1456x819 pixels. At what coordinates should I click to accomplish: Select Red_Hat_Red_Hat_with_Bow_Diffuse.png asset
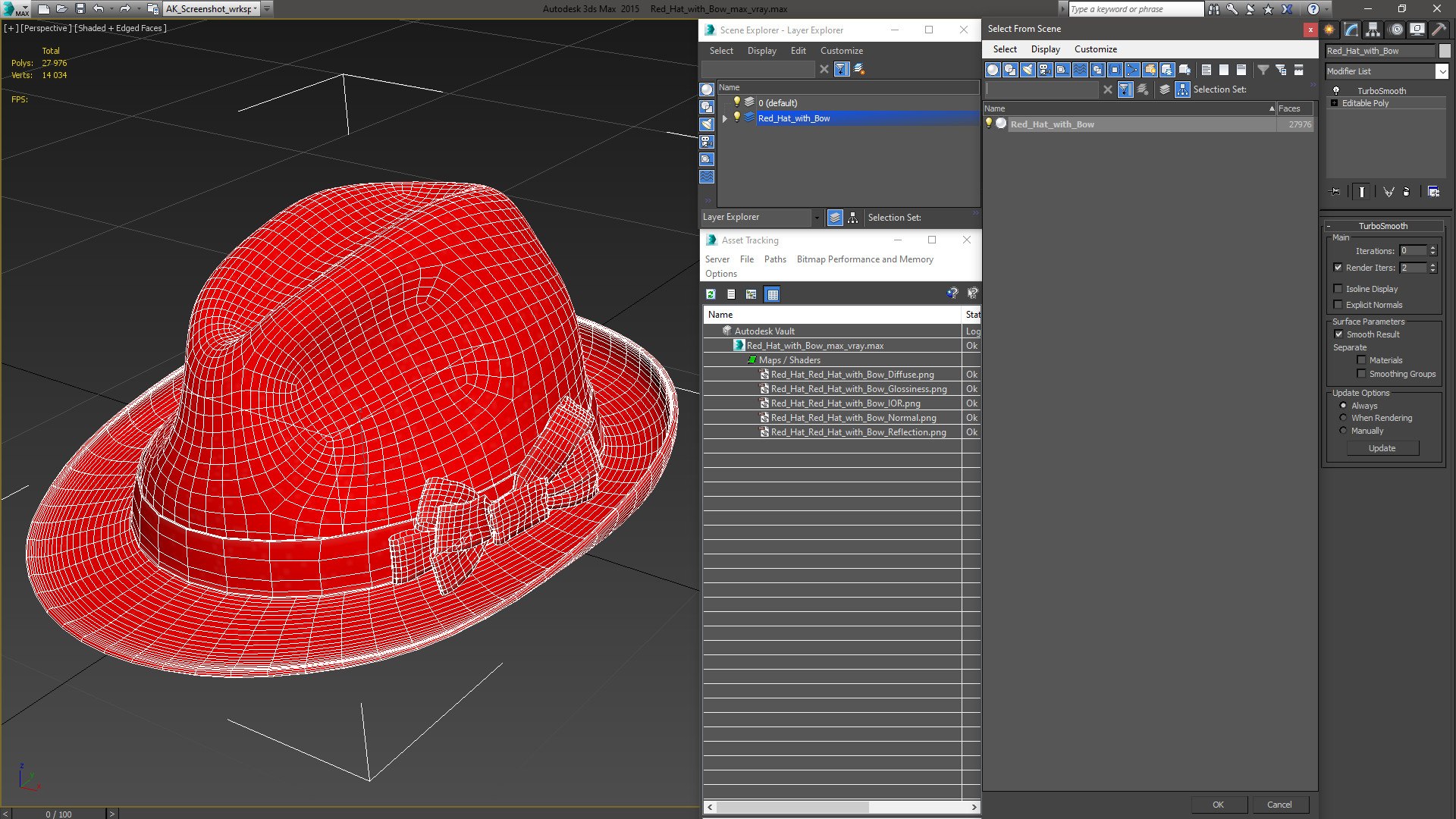852,375
